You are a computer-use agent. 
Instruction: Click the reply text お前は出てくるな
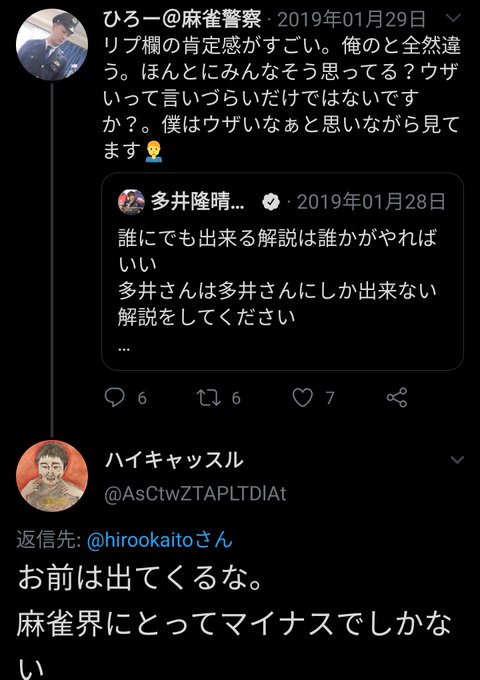(x=140, y=581)
